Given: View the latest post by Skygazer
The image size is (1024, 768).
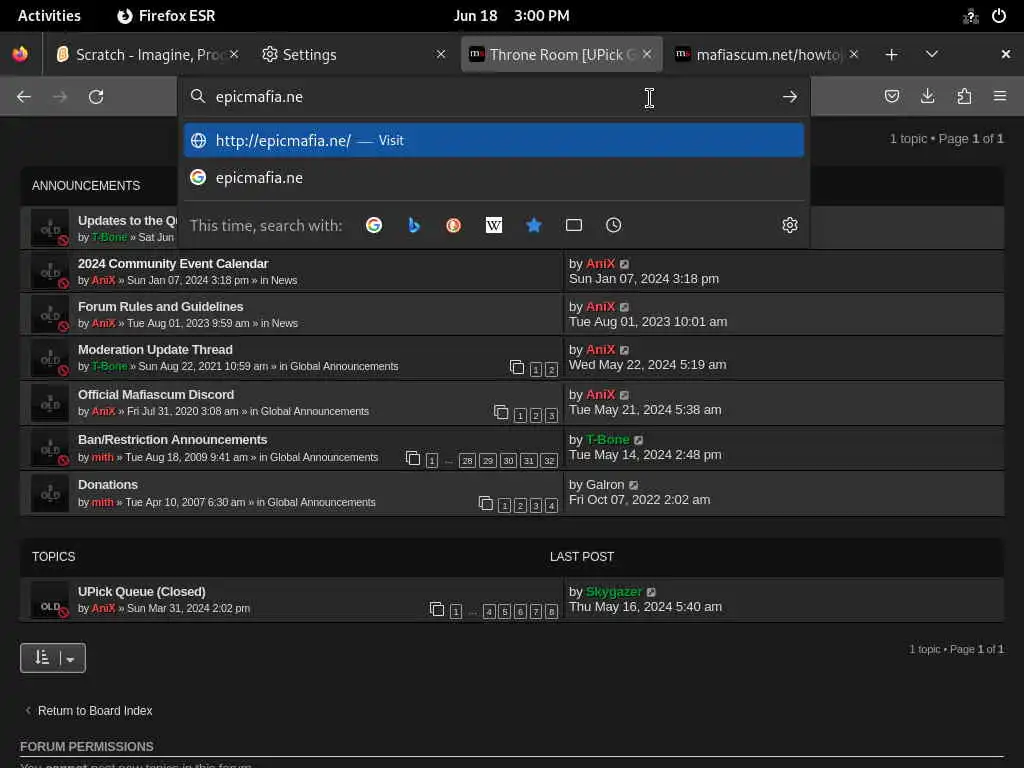Looking at the screenshot, I should pyautogui.click(x=651, y=592).
